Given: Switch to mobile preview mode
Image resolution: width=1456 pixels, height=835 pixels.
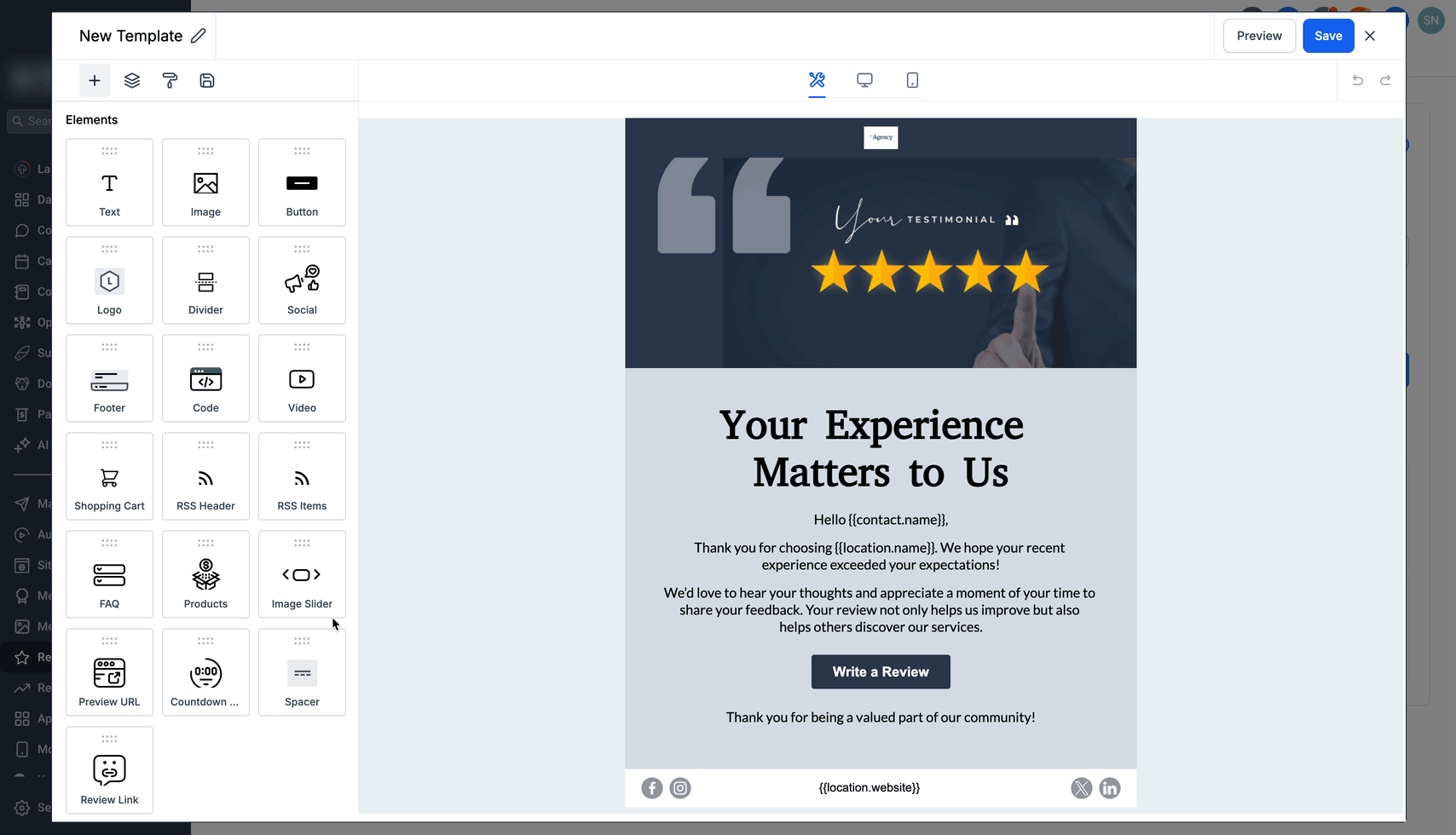Looking at the screenshot, I should pyautogui.click(x=912, y=80).
